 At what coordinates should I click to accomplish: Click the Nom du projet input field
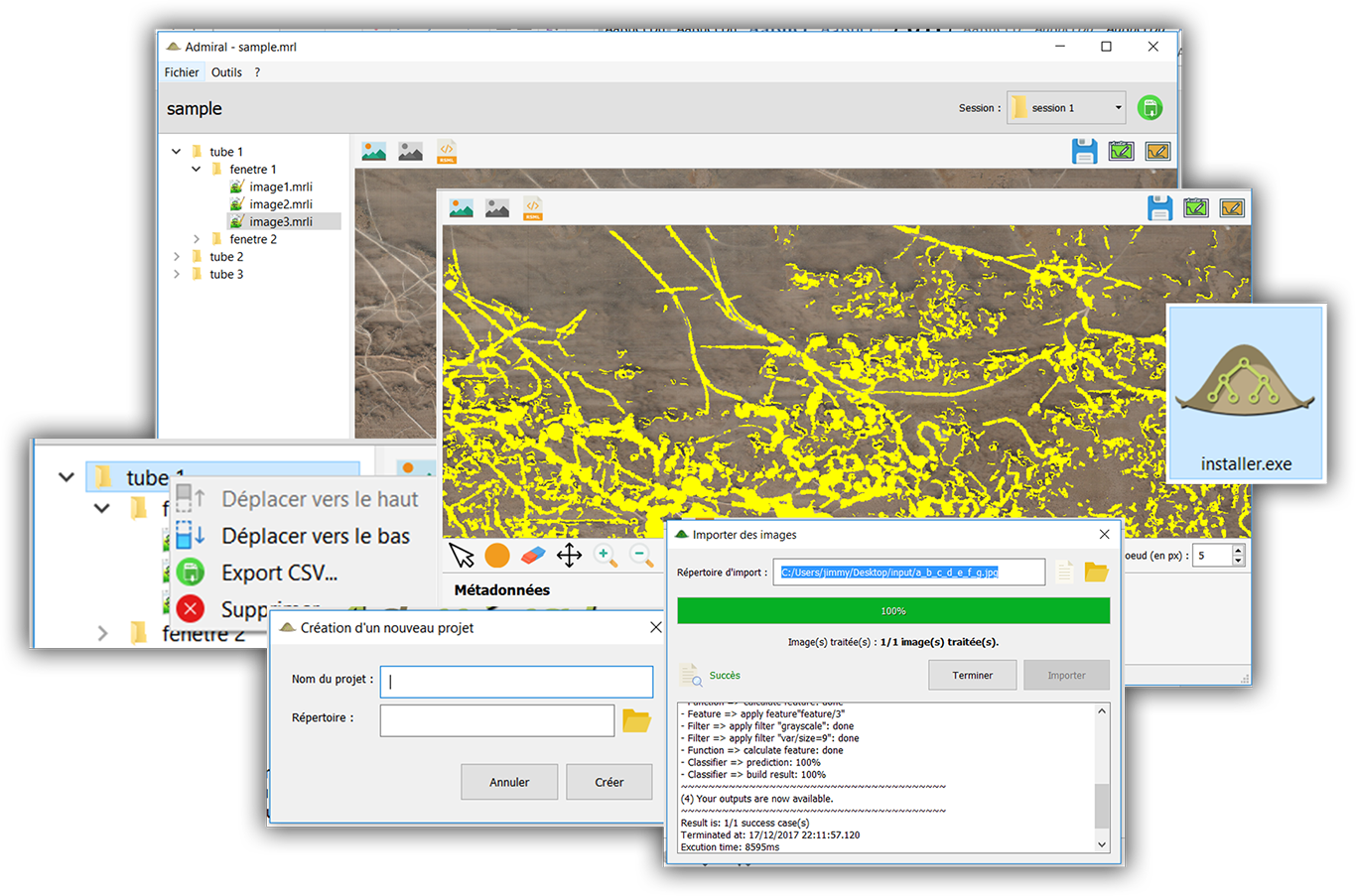(516, 682)
